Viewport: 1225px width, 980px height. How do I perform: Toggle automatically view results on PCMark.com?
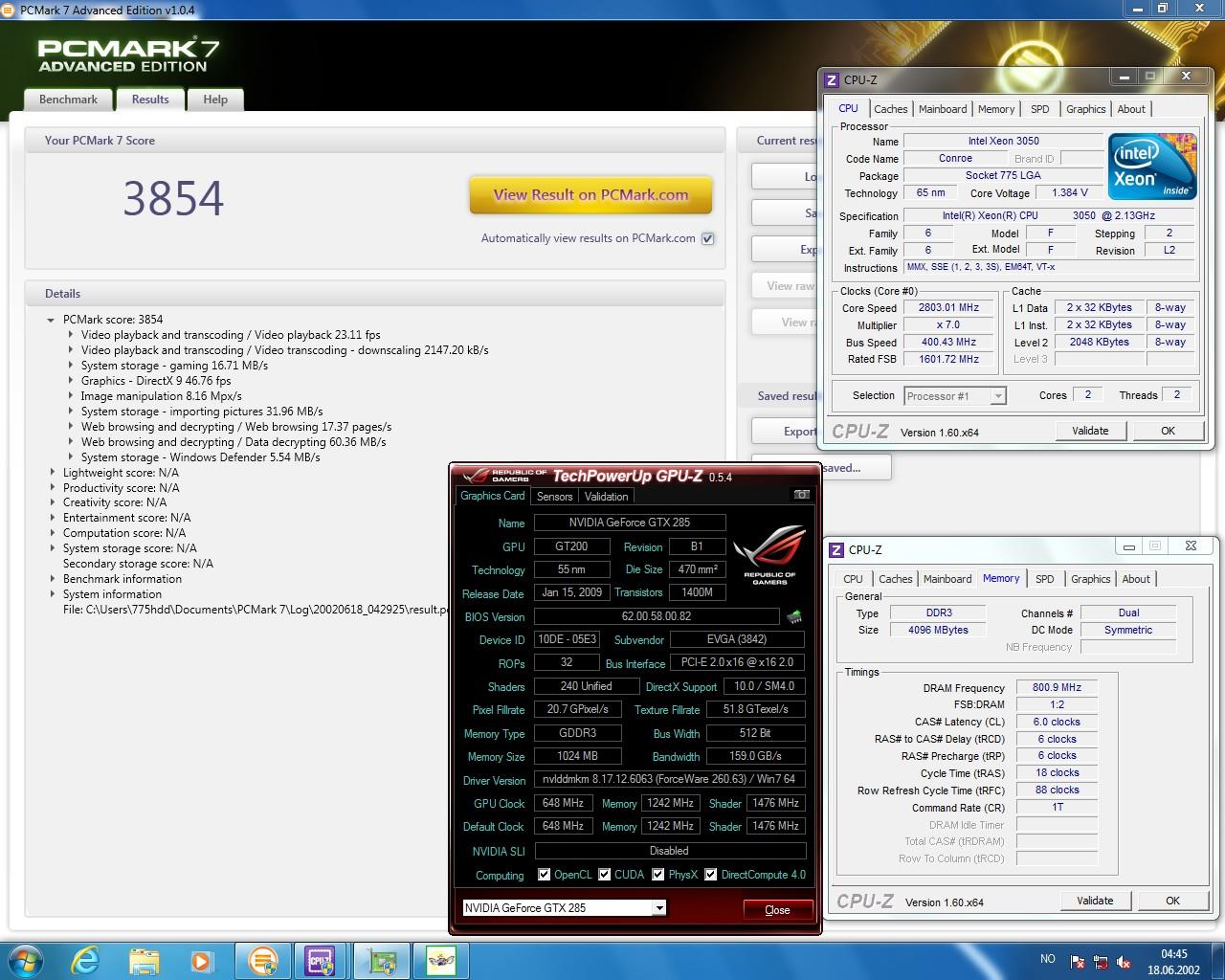pyautogui.click(x=707, y=238)
